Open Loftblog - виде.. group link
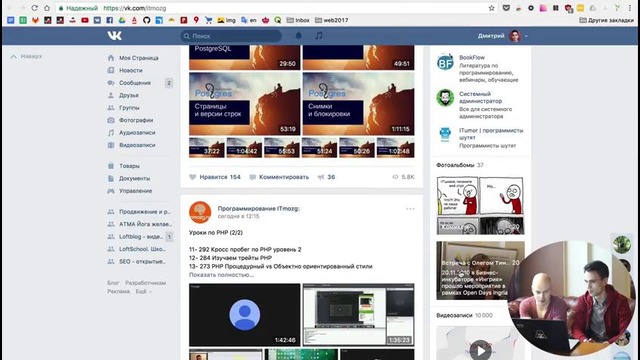Image resolution: width=640 pixels, height=360 pixels. [x=140, y=236]
